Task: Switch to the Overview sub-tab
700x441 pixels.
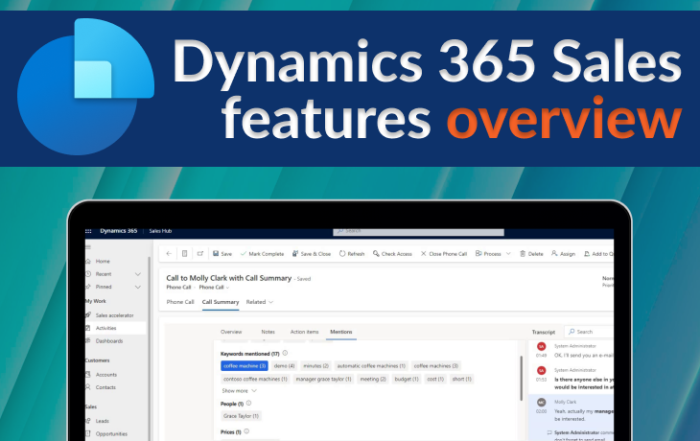Action: coord(231,332)
